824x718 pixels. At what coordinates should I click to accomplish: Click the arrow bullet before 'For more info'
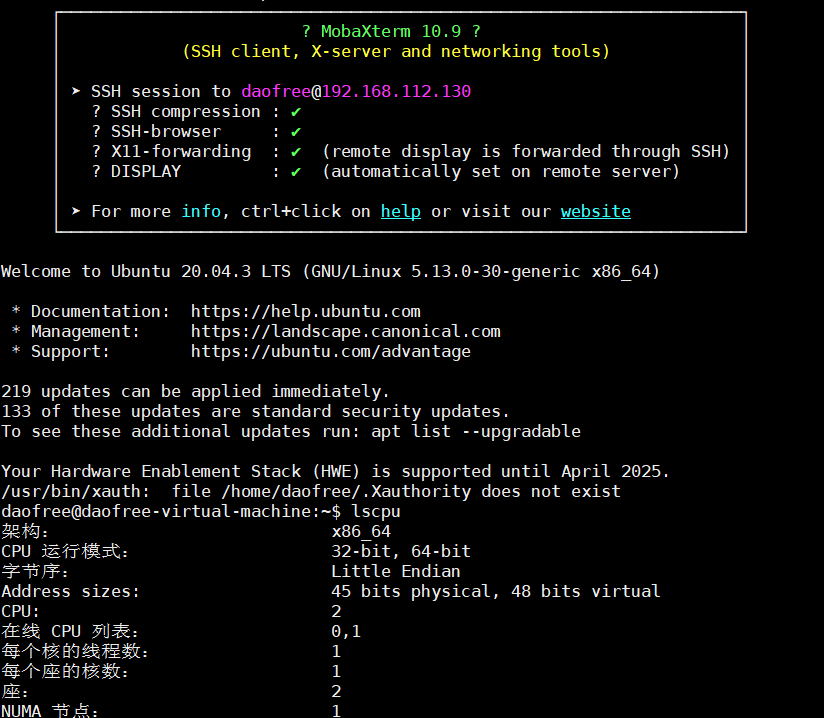(x=76, y=211)
